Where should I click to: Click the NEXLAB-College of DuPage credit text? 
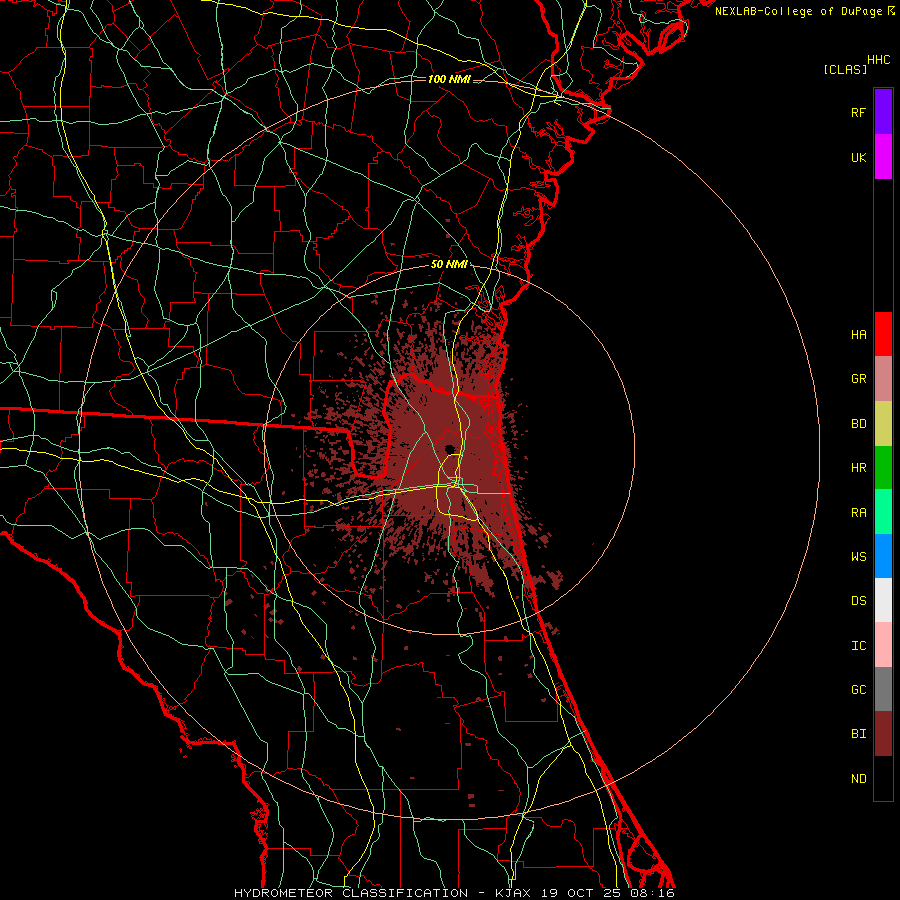pos(798,11)
